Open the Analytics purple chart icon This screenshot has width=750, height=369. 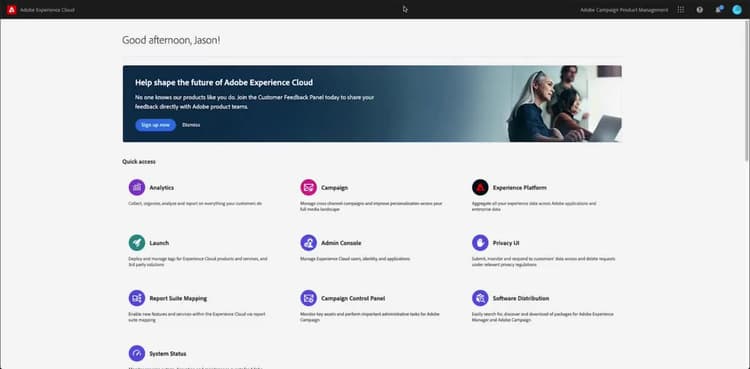(x=137, y=187)
